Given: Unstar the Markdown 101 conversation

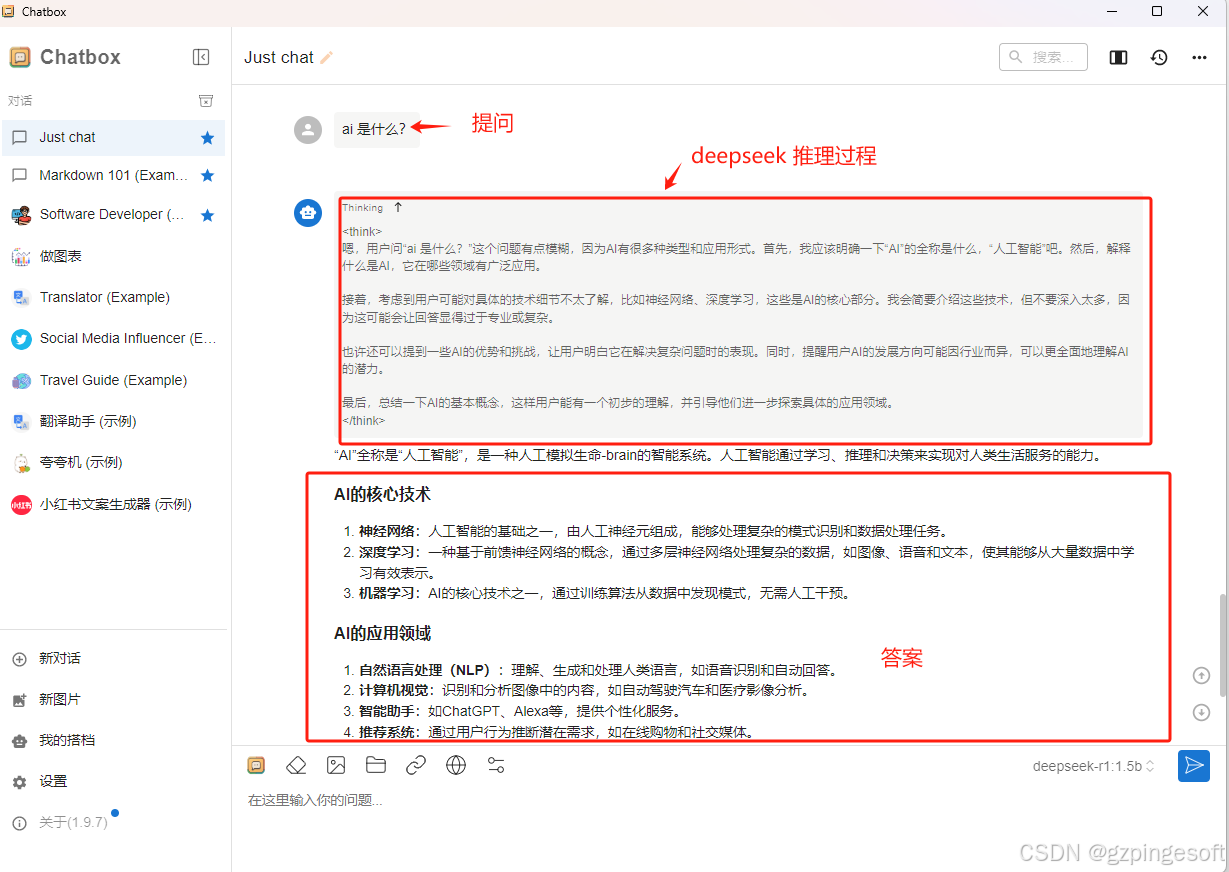Looking at the screenshot, I should coord(208,176).
